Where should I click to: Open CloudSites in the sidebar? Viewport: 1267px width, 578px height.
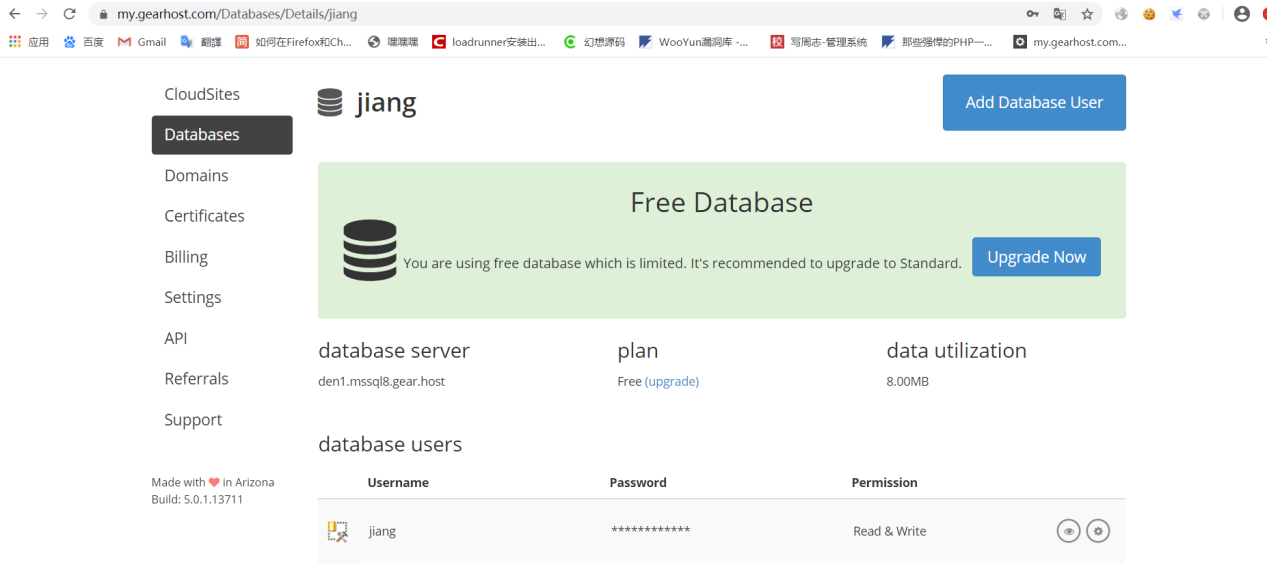pos(202,94)
